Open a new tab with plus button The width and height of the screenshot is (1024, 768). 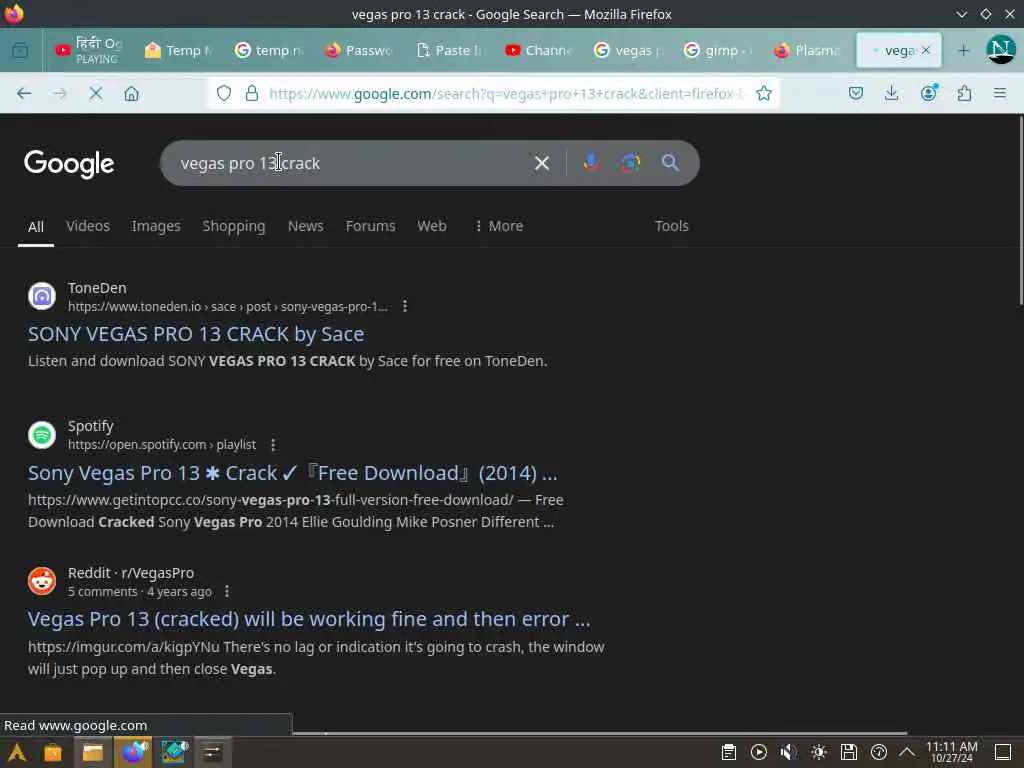pos(963,50)
